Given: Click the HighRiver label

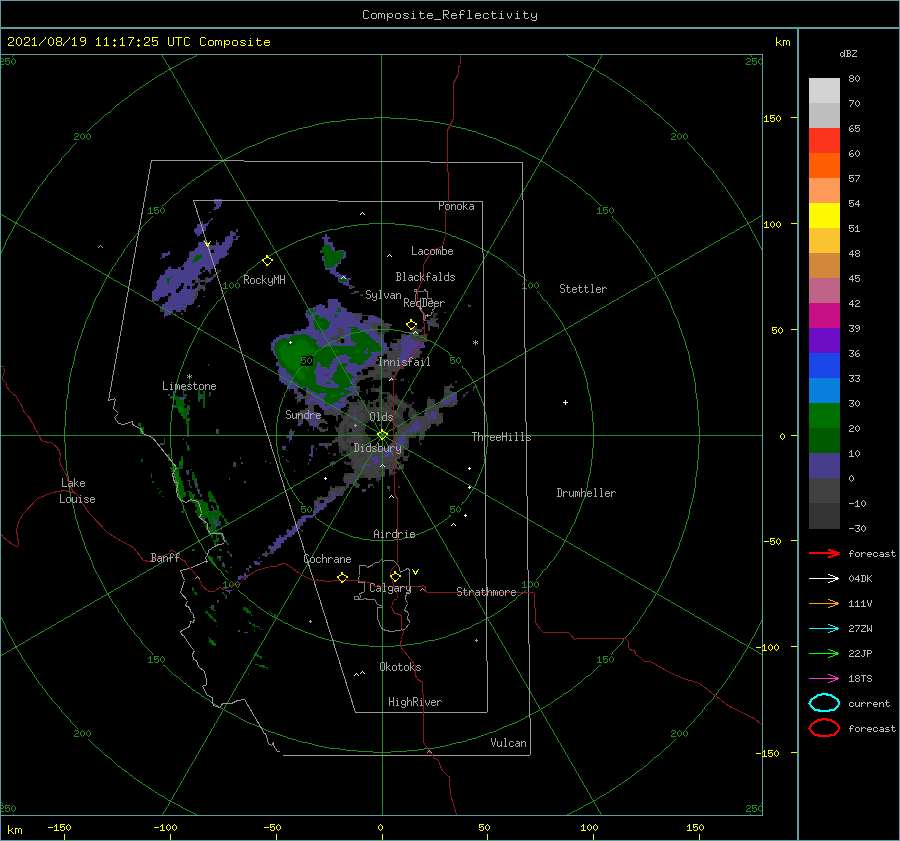Looking at the screenshot, I should pos(415,702).
